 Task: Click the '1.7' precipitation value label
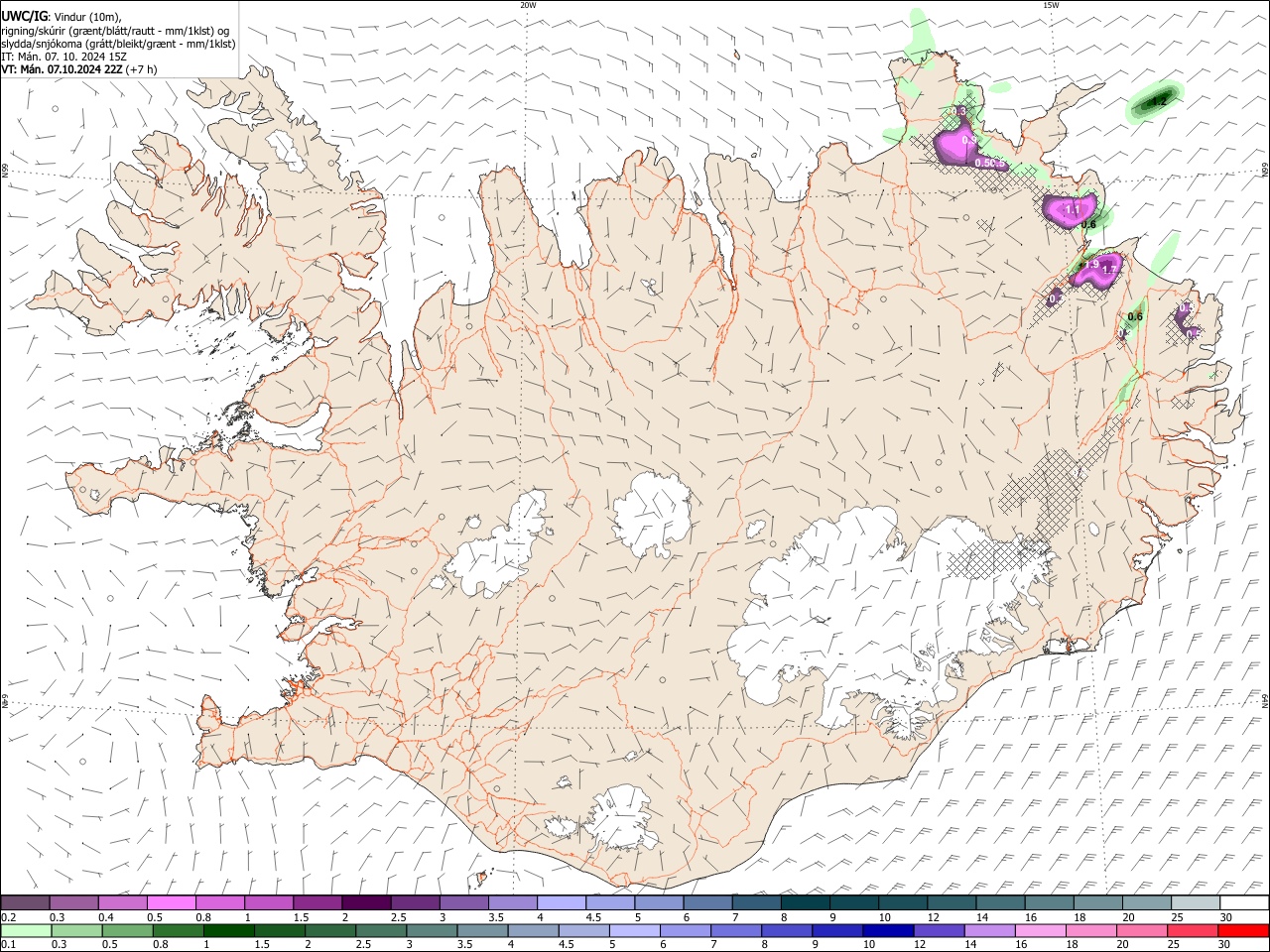[1110, 269]
